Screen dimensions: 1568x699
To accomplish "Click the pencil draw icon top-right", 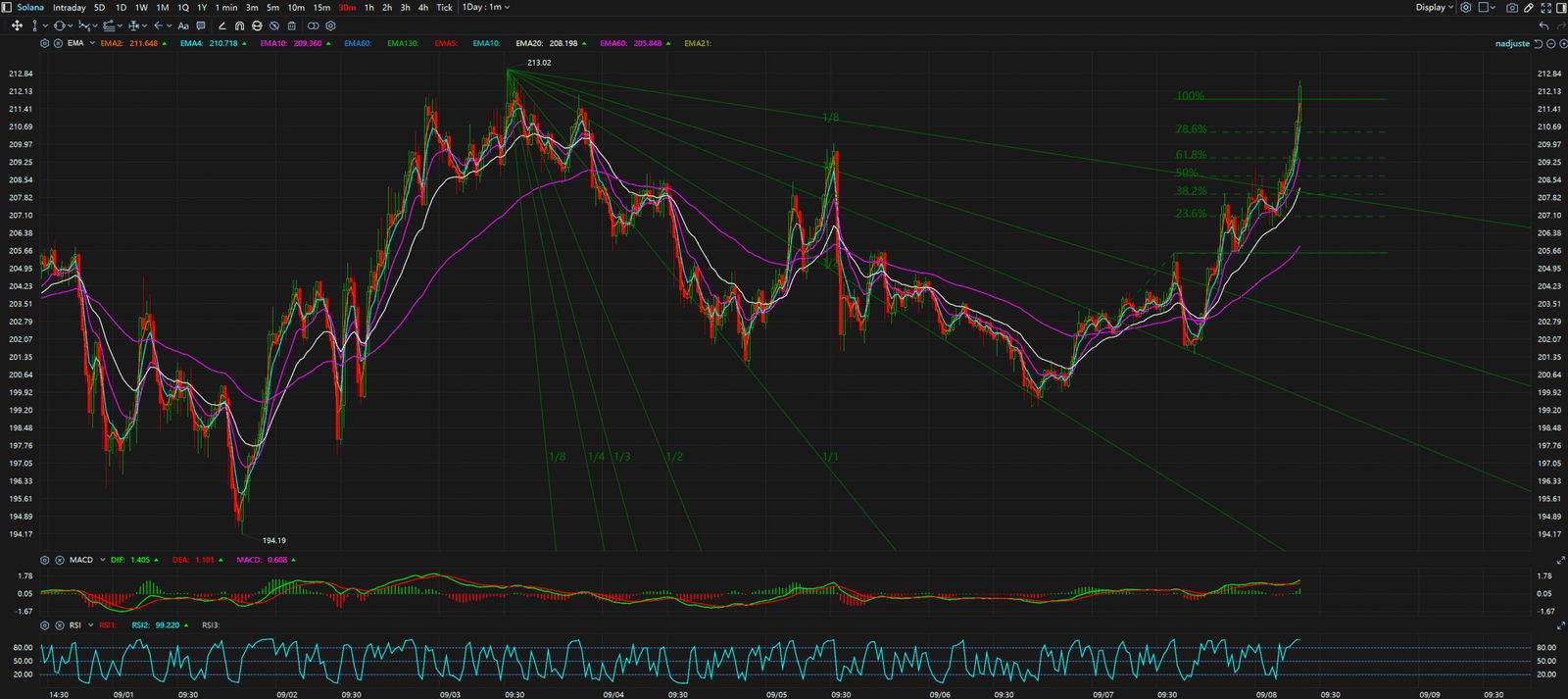I will tap(1529, 7).
